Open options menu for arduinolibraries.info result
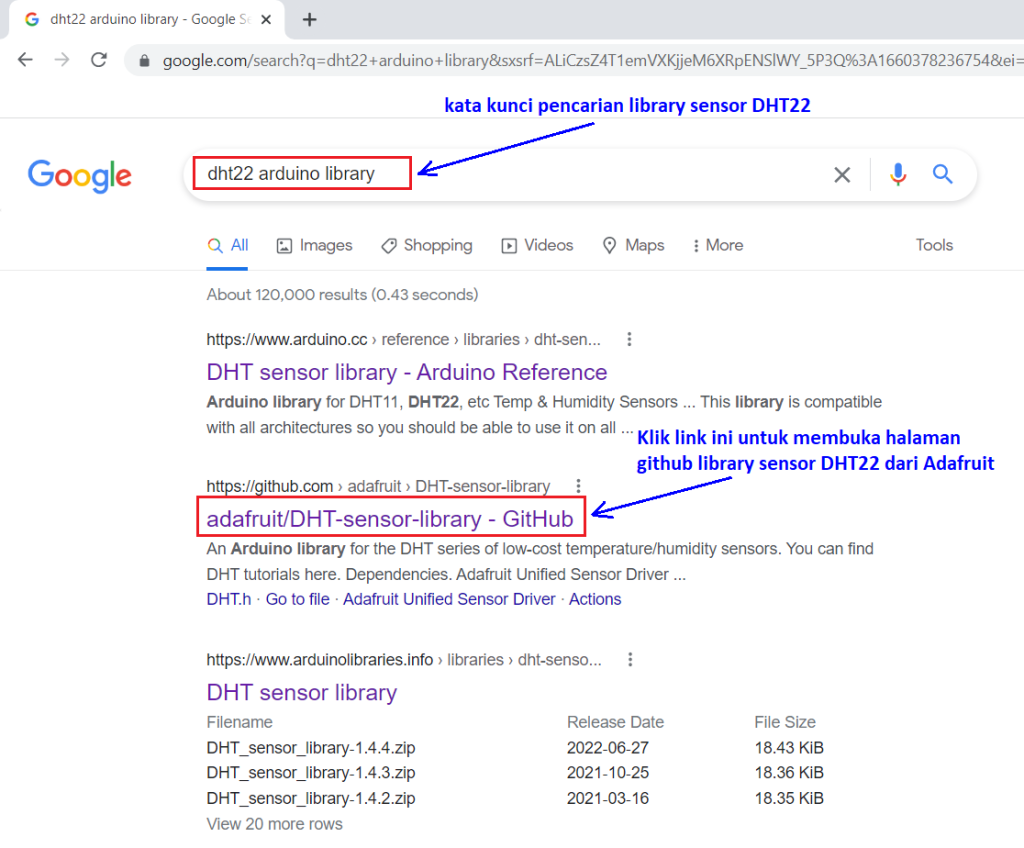 pos(630,660)
